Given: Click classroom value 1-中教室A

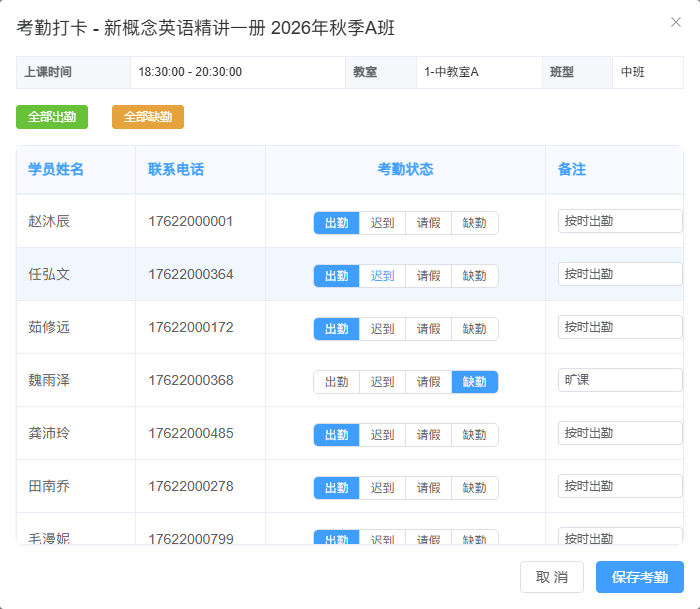Looking at the screenshot, I should 451,72.
